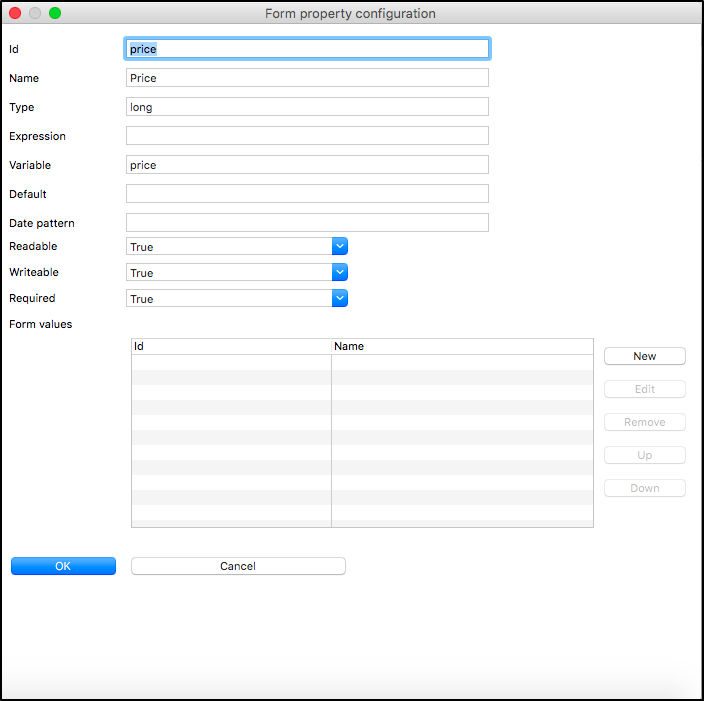Focus the empty Expression field
Image resolution: width=704 pixels, height=701 pixels.
(x=307, y=136)
